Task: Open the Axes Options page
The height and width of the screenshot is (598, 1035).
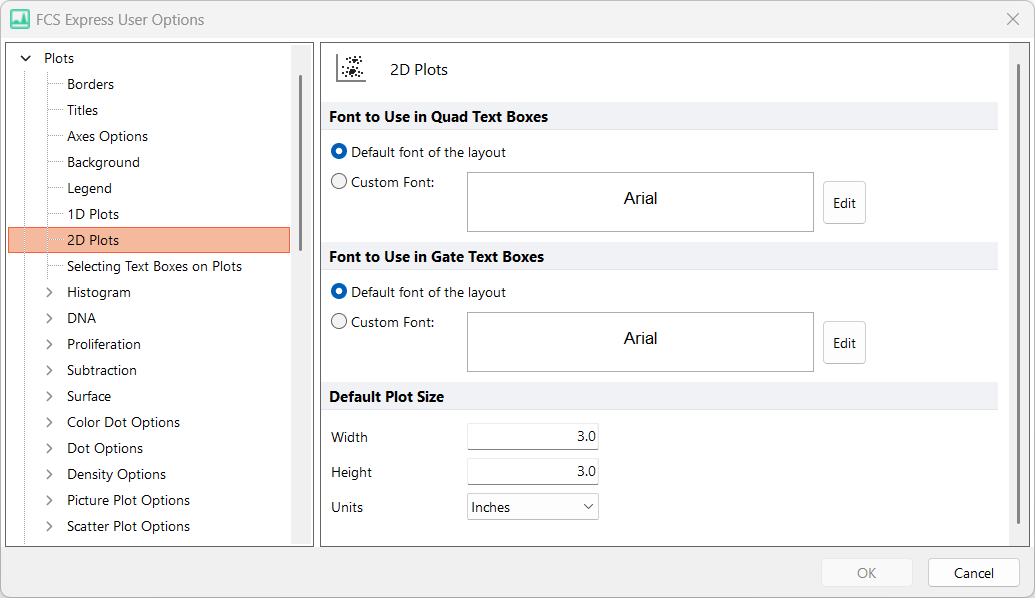Action: point(108,136)
